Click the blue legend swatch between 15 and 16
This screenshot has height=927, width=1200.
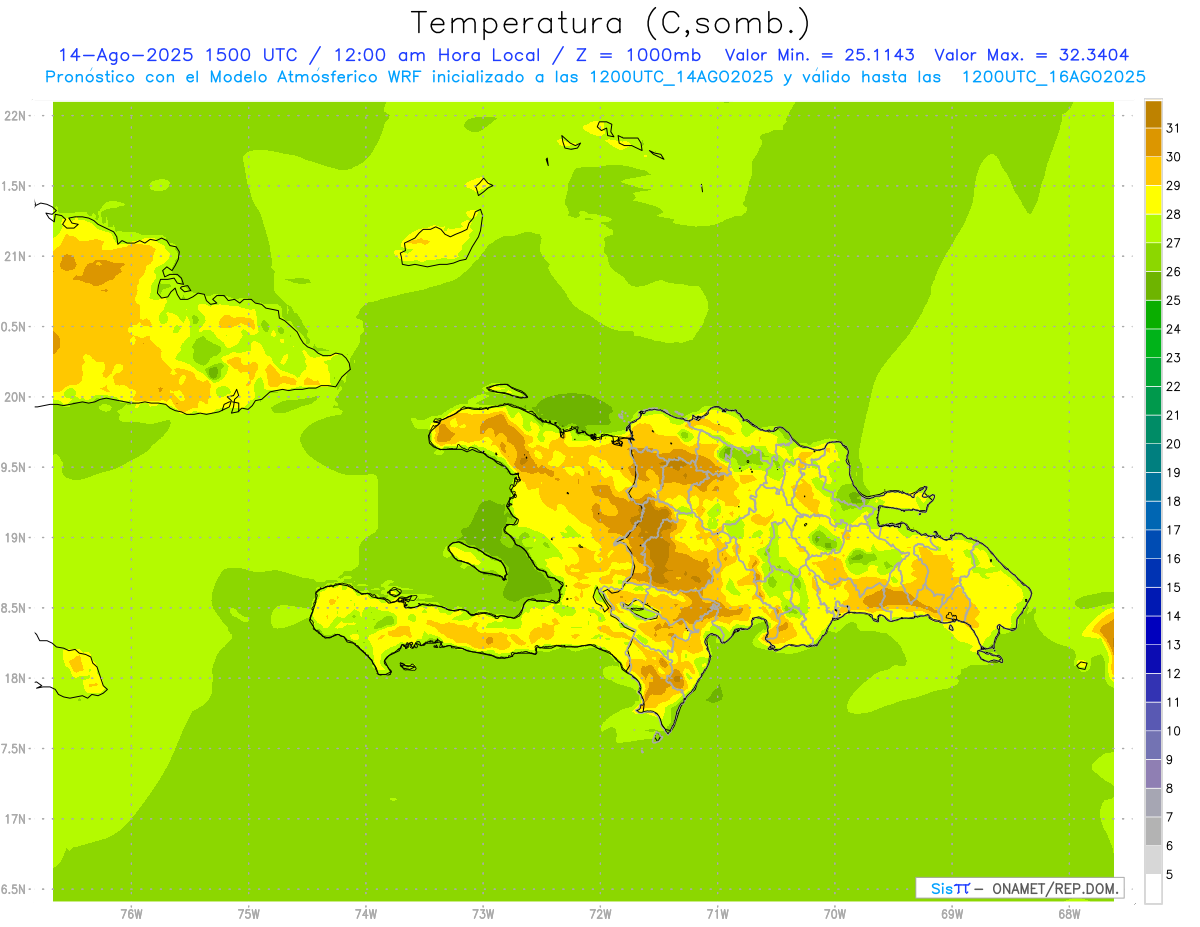coord(1153,573)
